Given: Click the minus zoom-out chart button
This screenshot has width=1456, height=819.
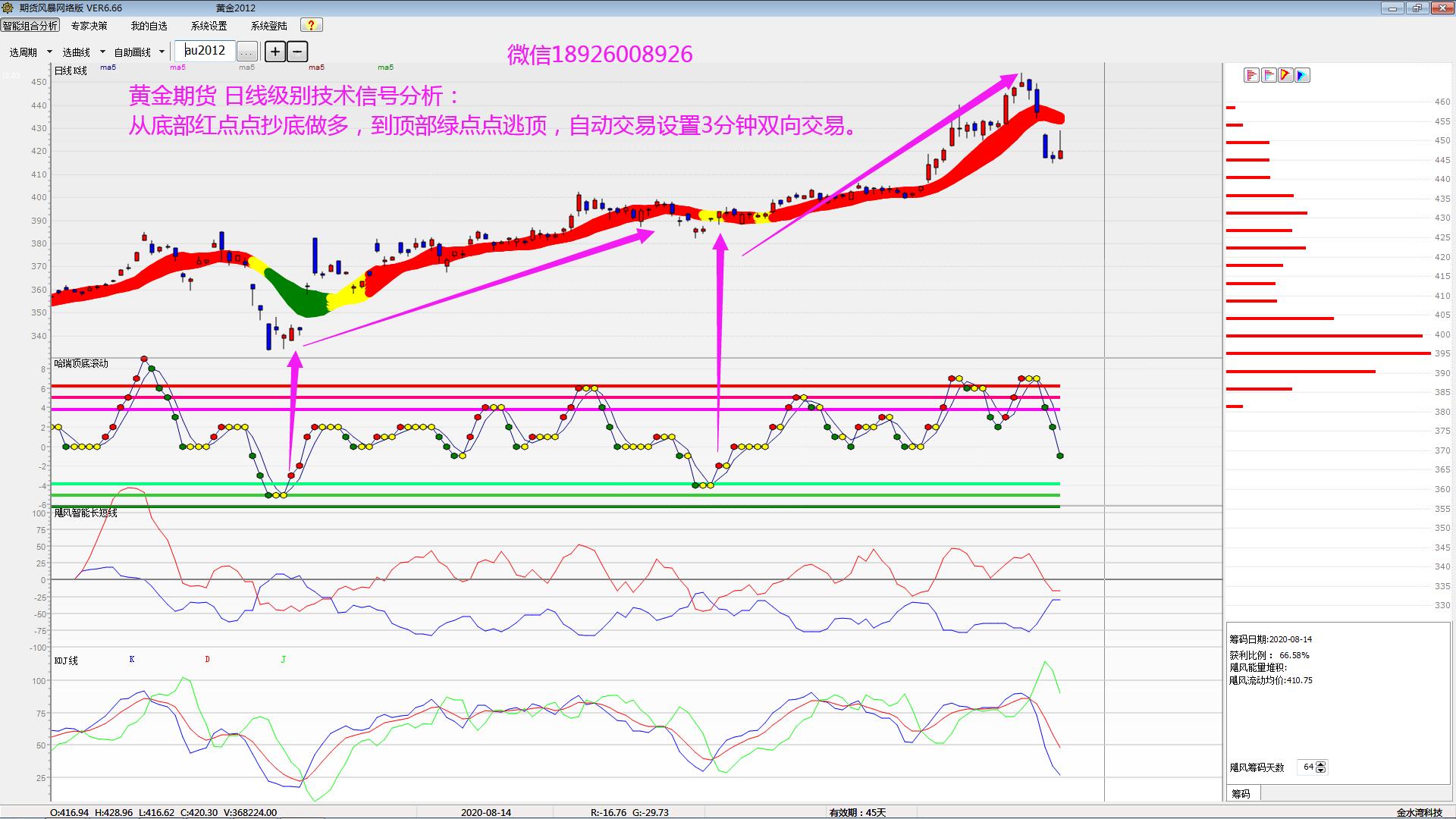Looking at the screenshot, I should 297,52.
